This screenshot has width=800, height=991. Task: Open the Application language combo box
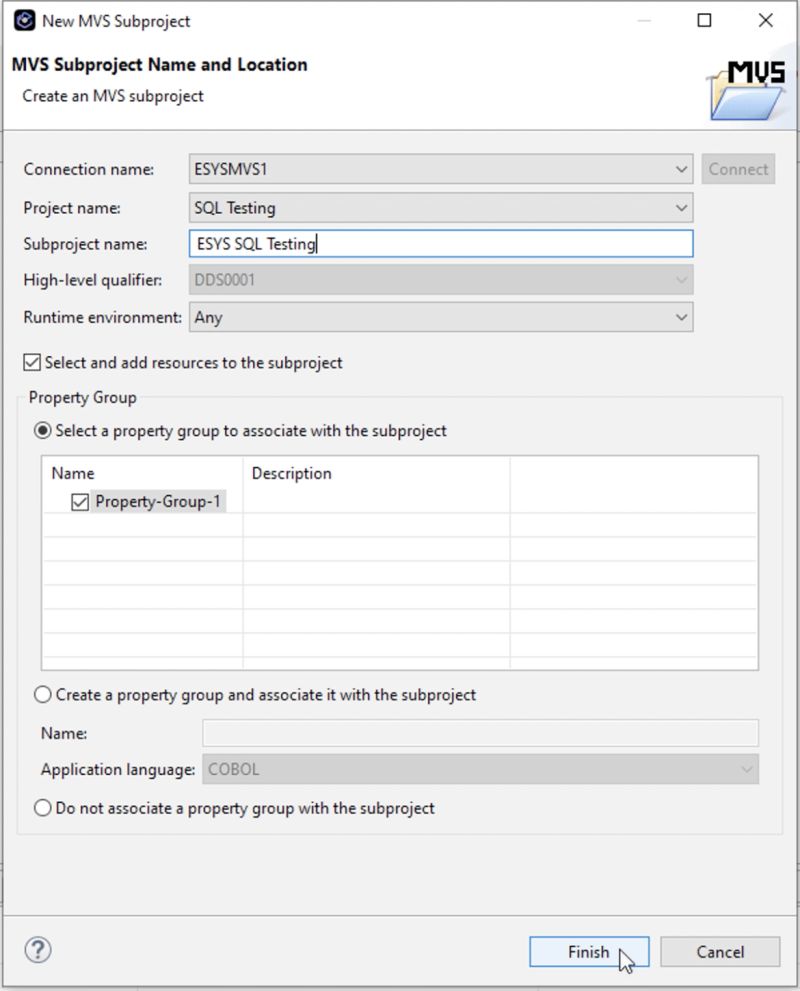(746, 769)
